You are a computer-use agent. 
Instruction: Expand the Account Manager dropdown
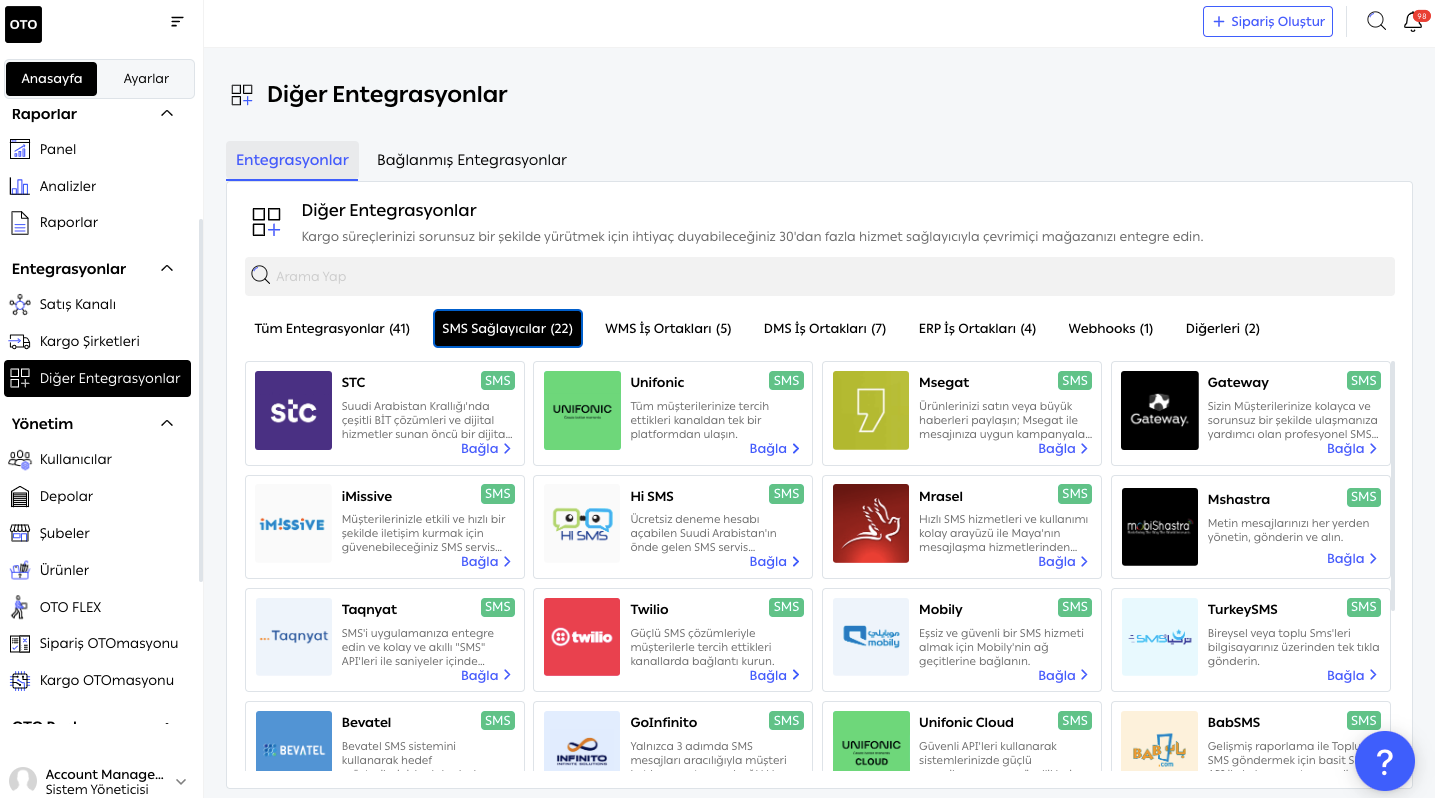point(181,782)
